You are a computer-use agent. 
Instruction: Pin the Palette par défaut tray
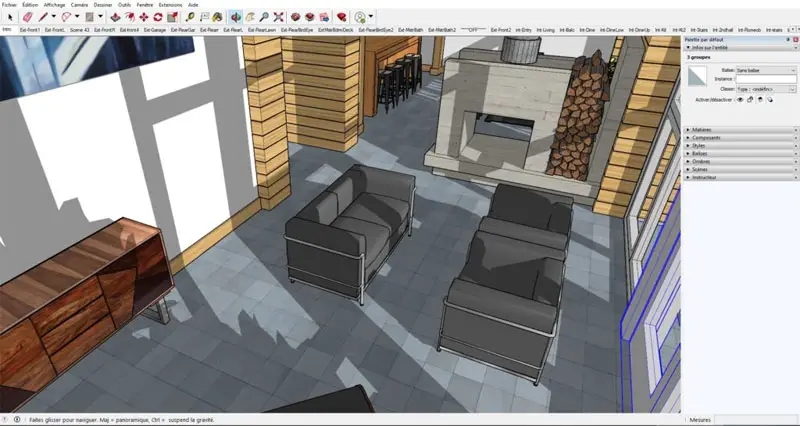pyautogui.click(x=789, y=39)
